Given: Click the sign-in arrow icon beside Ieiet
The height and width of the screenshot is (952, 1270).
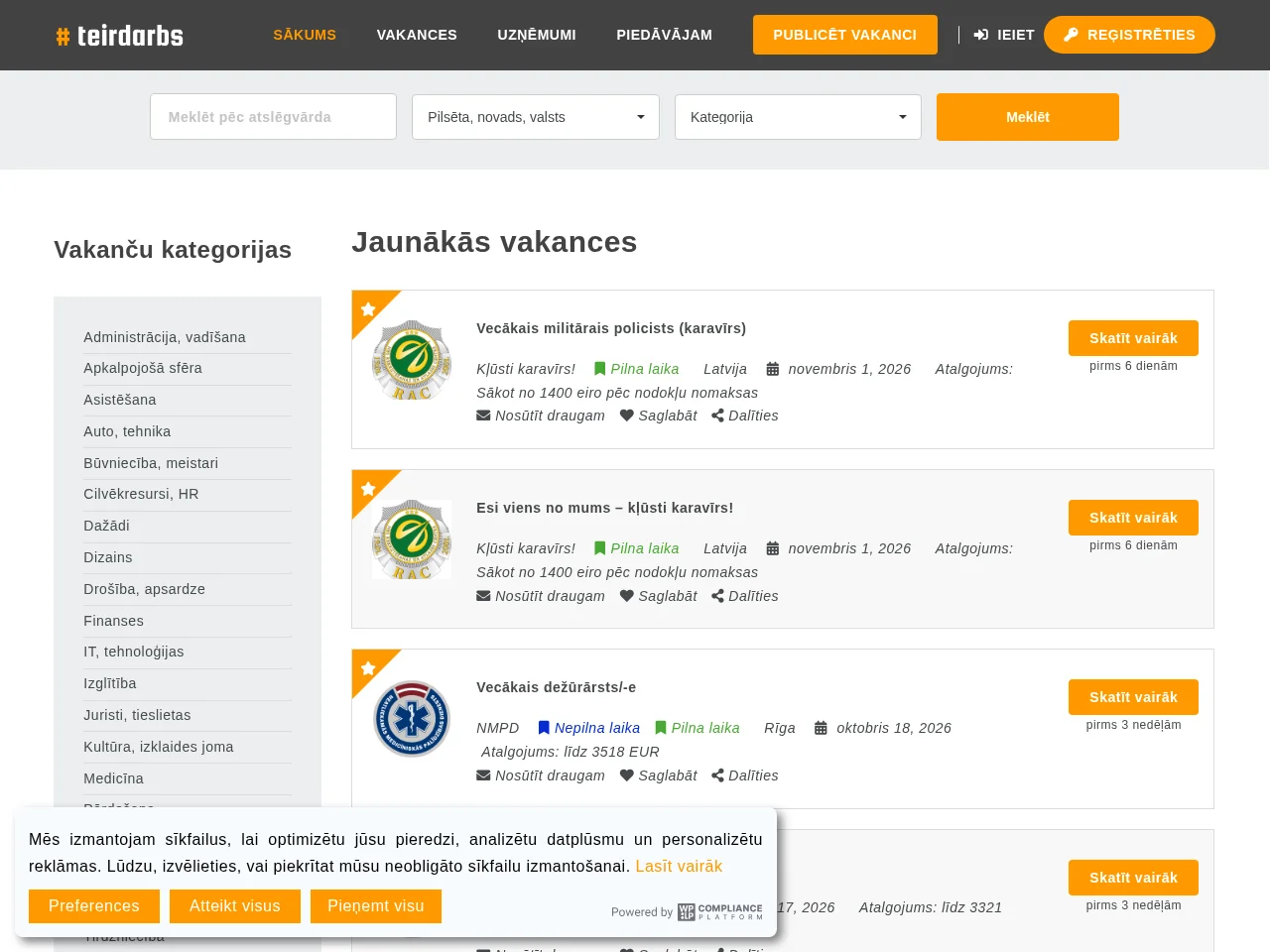Looking at the screenshot, I should tap(981, 35).
